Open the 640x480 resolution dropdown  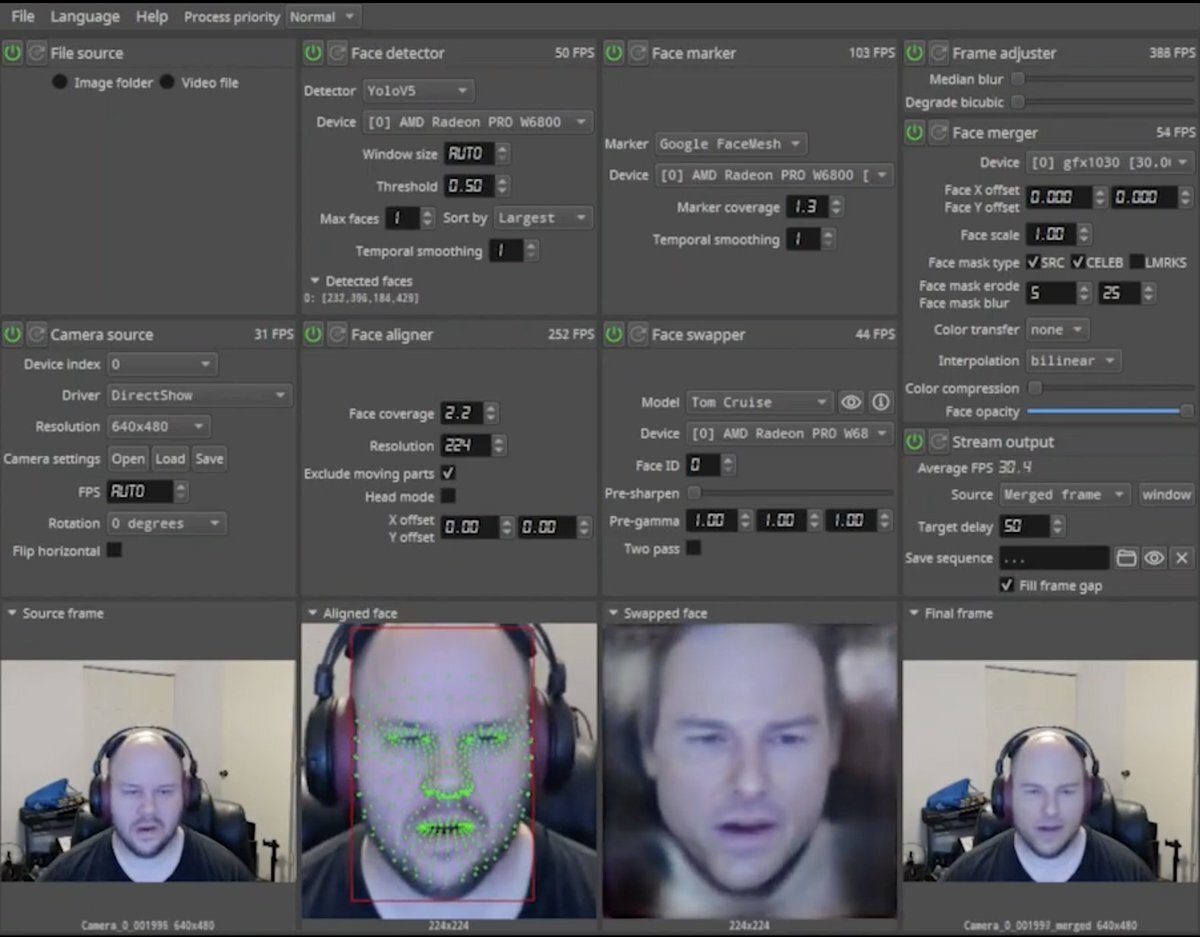(158, 426)
